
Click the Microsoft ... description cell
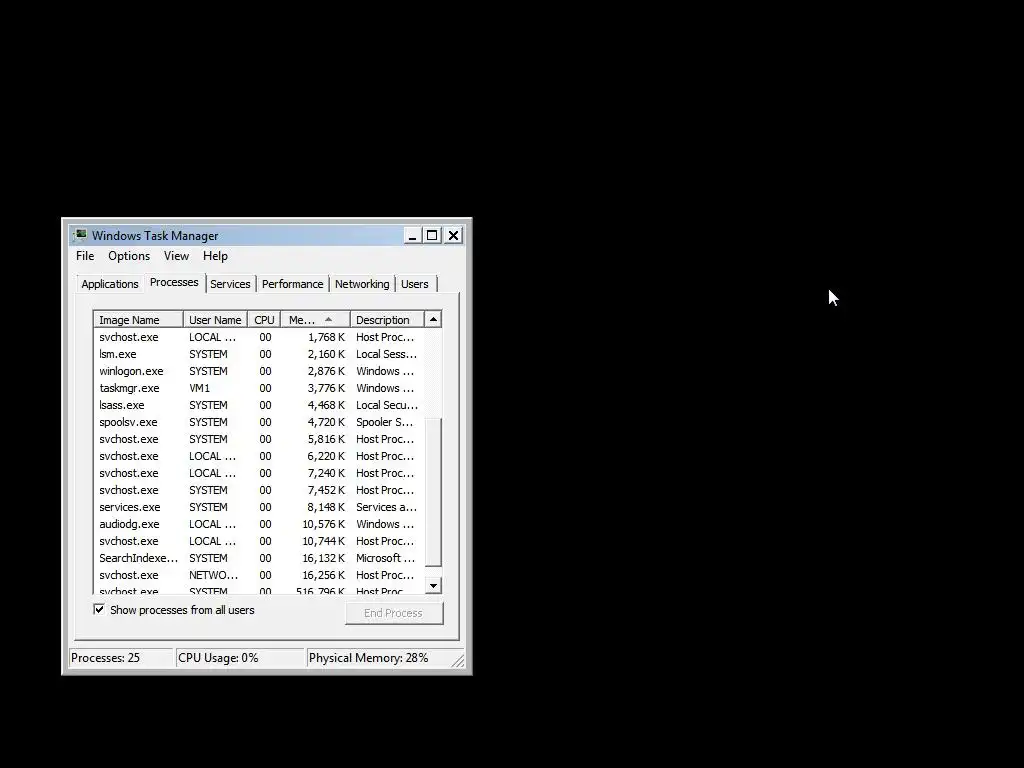coord(385,558)
